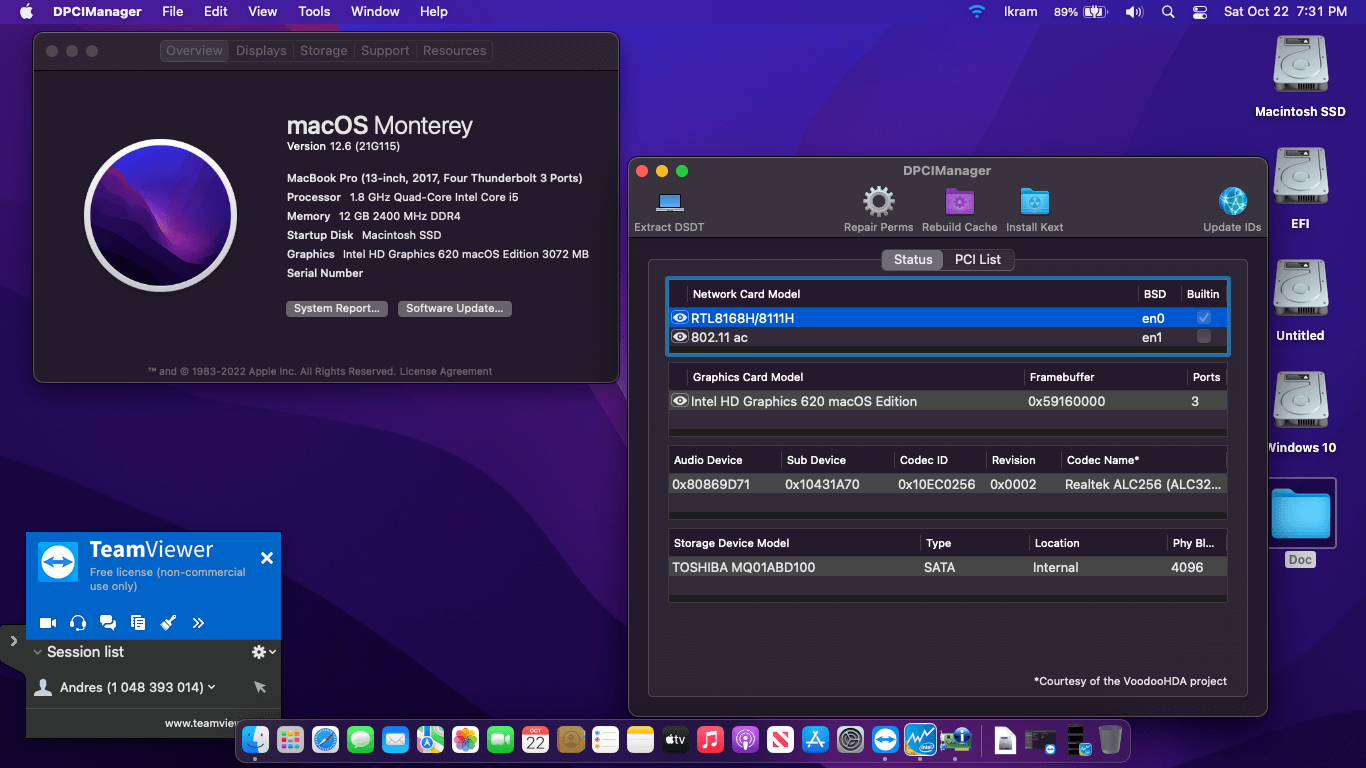Open the Tools menu

point(313,11)
